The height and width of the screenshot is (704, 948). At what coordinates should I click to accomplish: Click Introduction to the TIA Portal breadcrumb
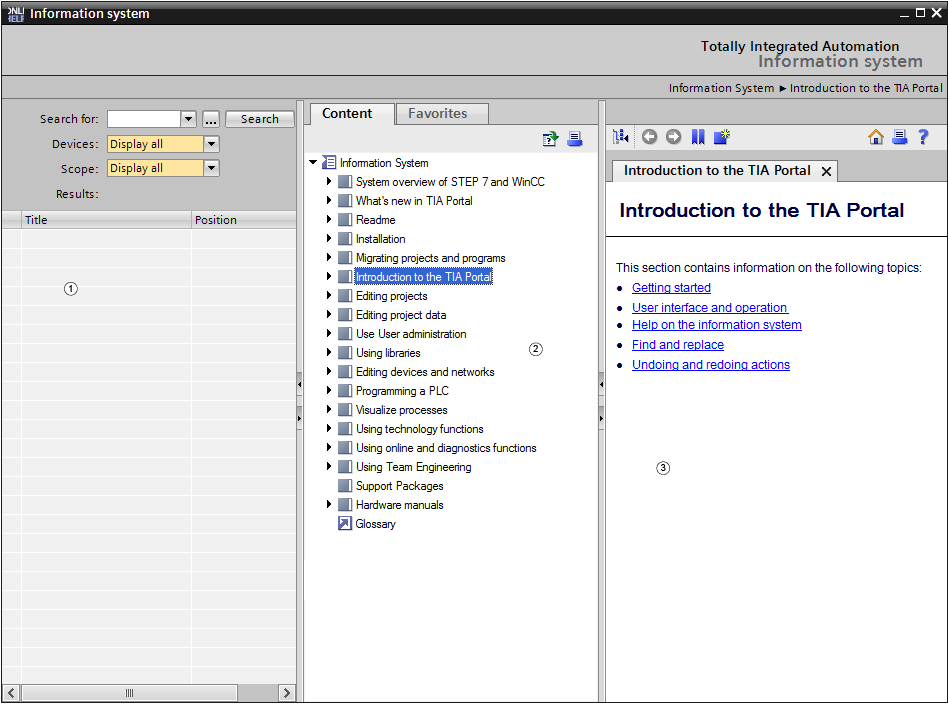coord(866,88)
